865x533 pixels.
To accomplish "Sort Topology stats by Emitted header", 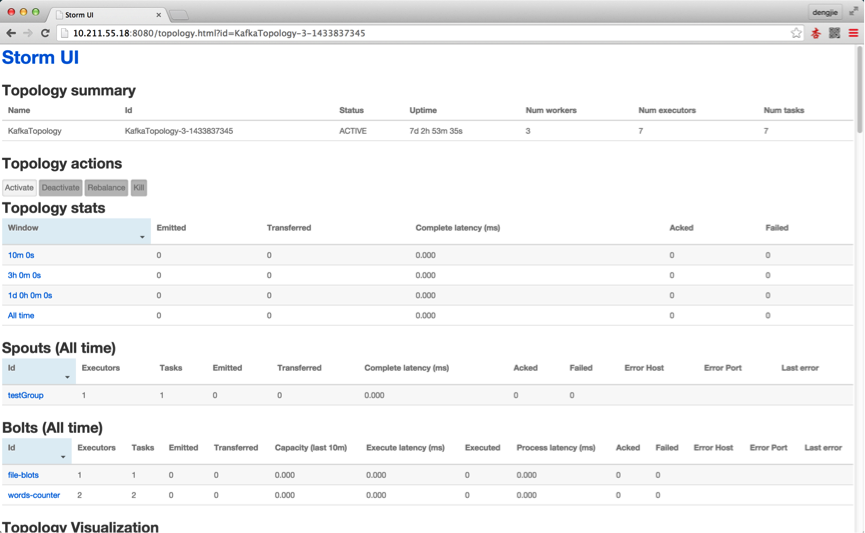I will [x=171, y=227].
